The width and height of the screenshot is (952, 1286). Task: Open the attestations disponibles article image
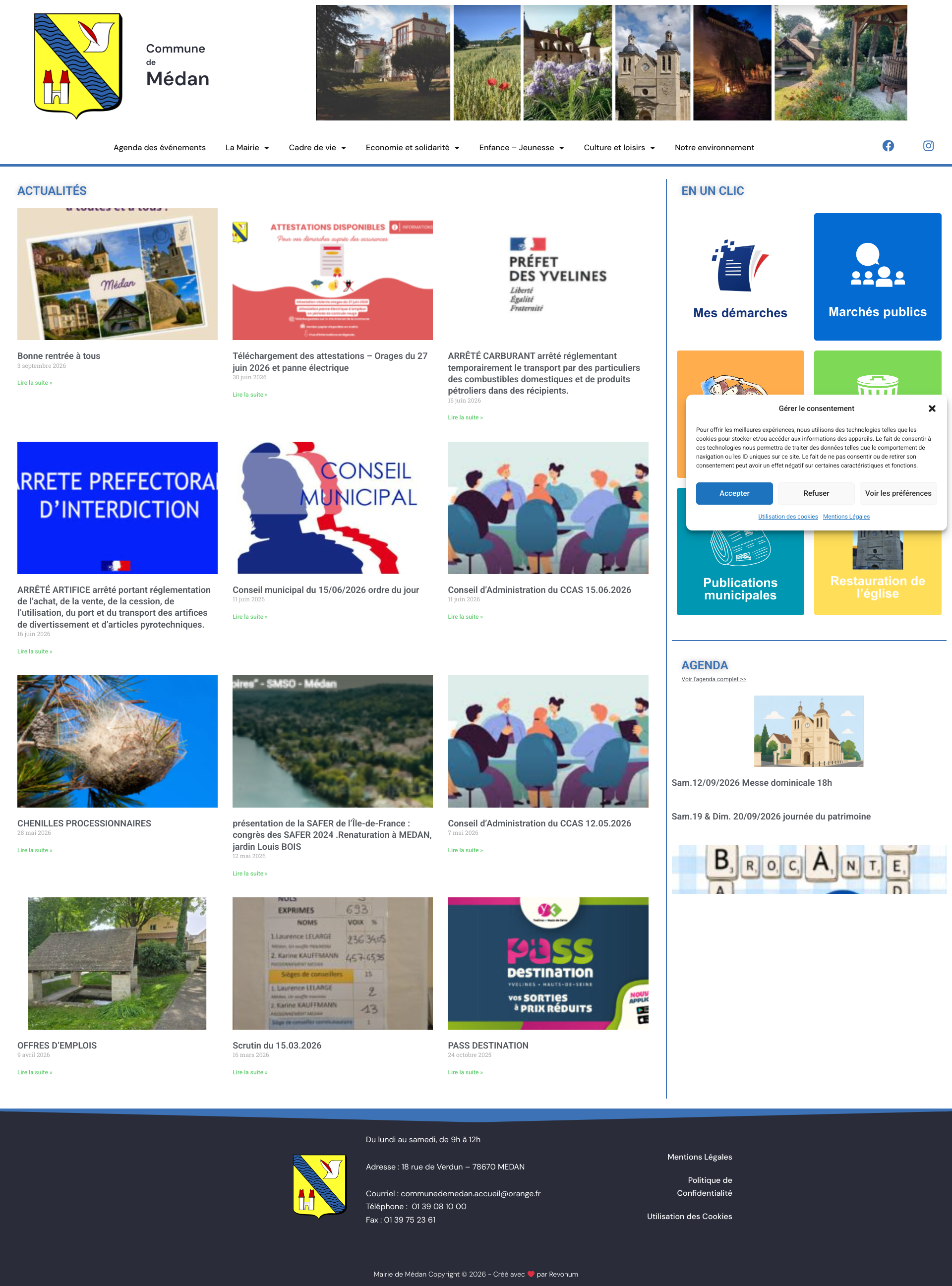coord(333,274)
